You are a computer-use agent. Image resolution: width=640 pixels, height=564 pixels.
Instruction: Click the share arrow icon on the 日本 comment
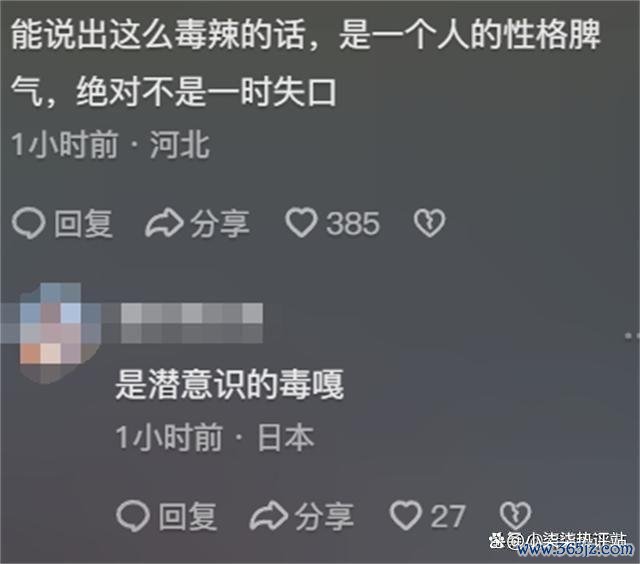pyautogui.click(x=269, y=516)
